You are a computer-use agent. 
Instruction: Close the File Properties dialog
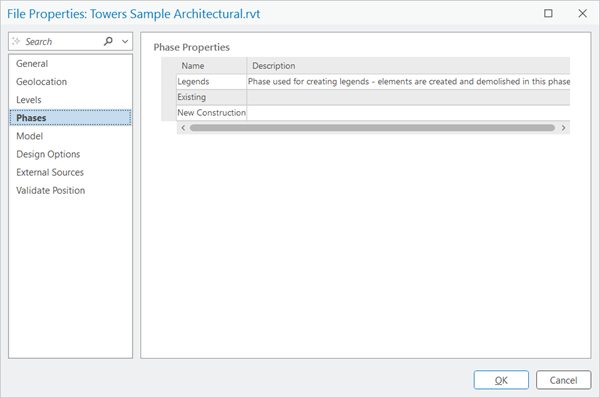pos(582,13)
